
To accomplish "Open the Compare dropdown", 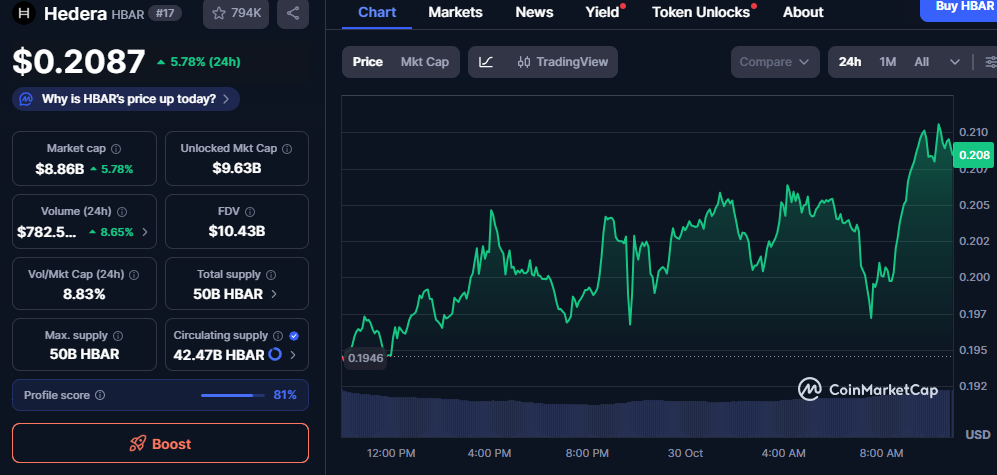I will click(774, 62).
